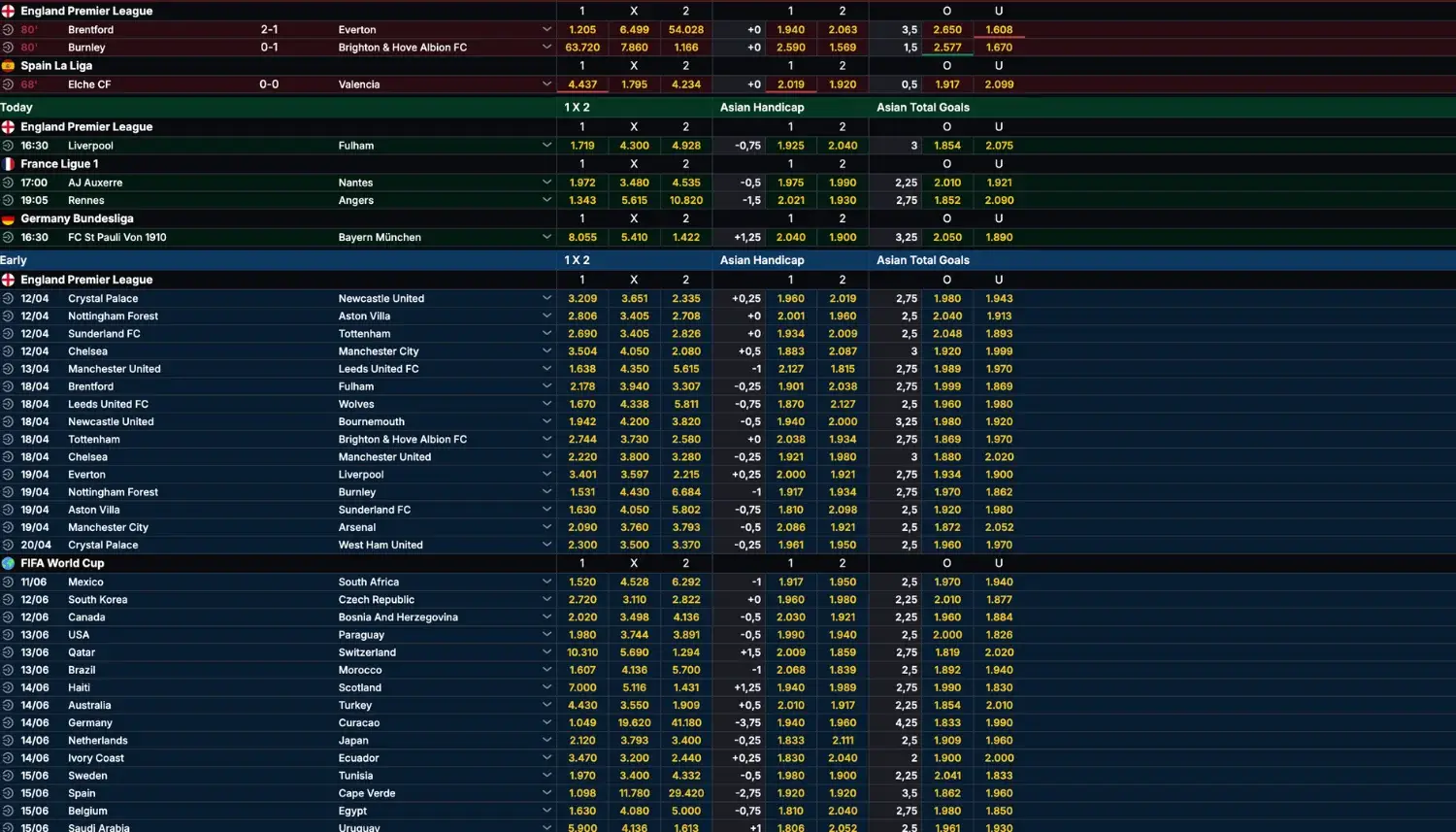1456x832 pixels.
Task: Select the Early section header
Action: (x=14, y=260)
